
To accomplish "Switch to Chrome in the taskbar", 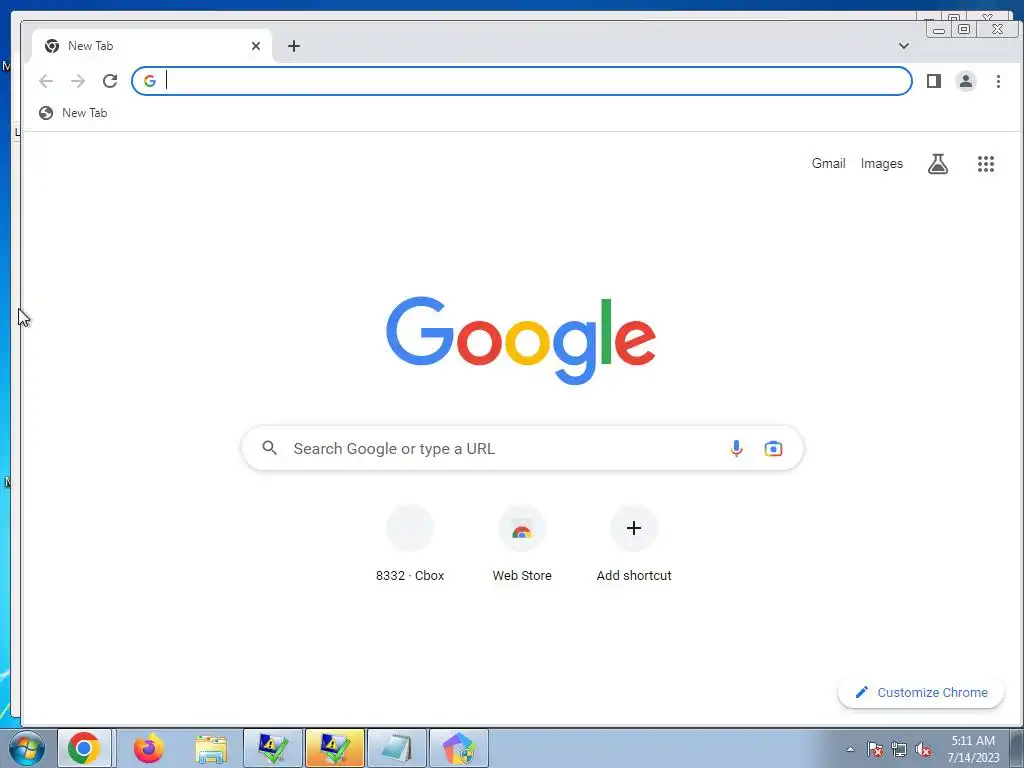I will click(x=85, y=748).
